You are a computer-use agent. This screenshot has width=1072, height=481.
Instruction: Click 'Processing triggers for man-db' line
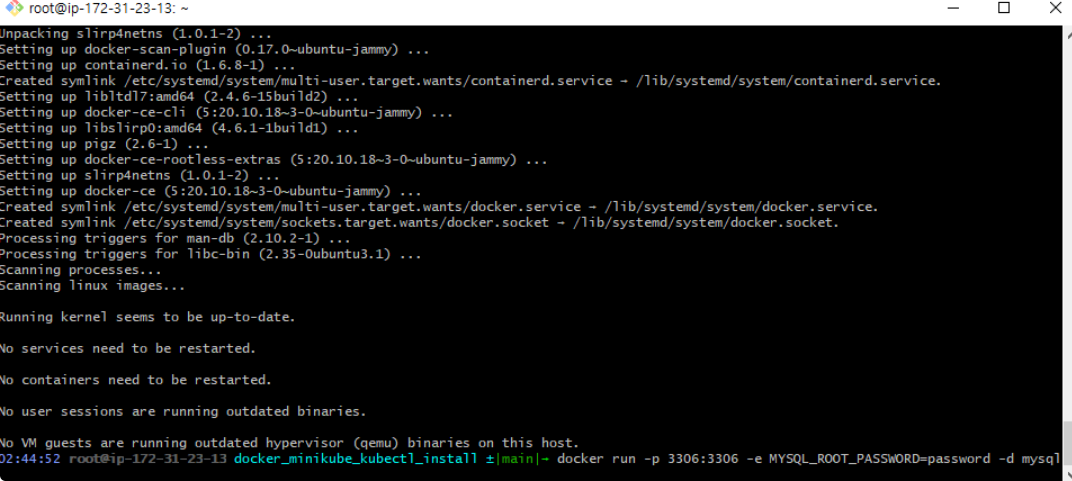[x=175, y=238]
